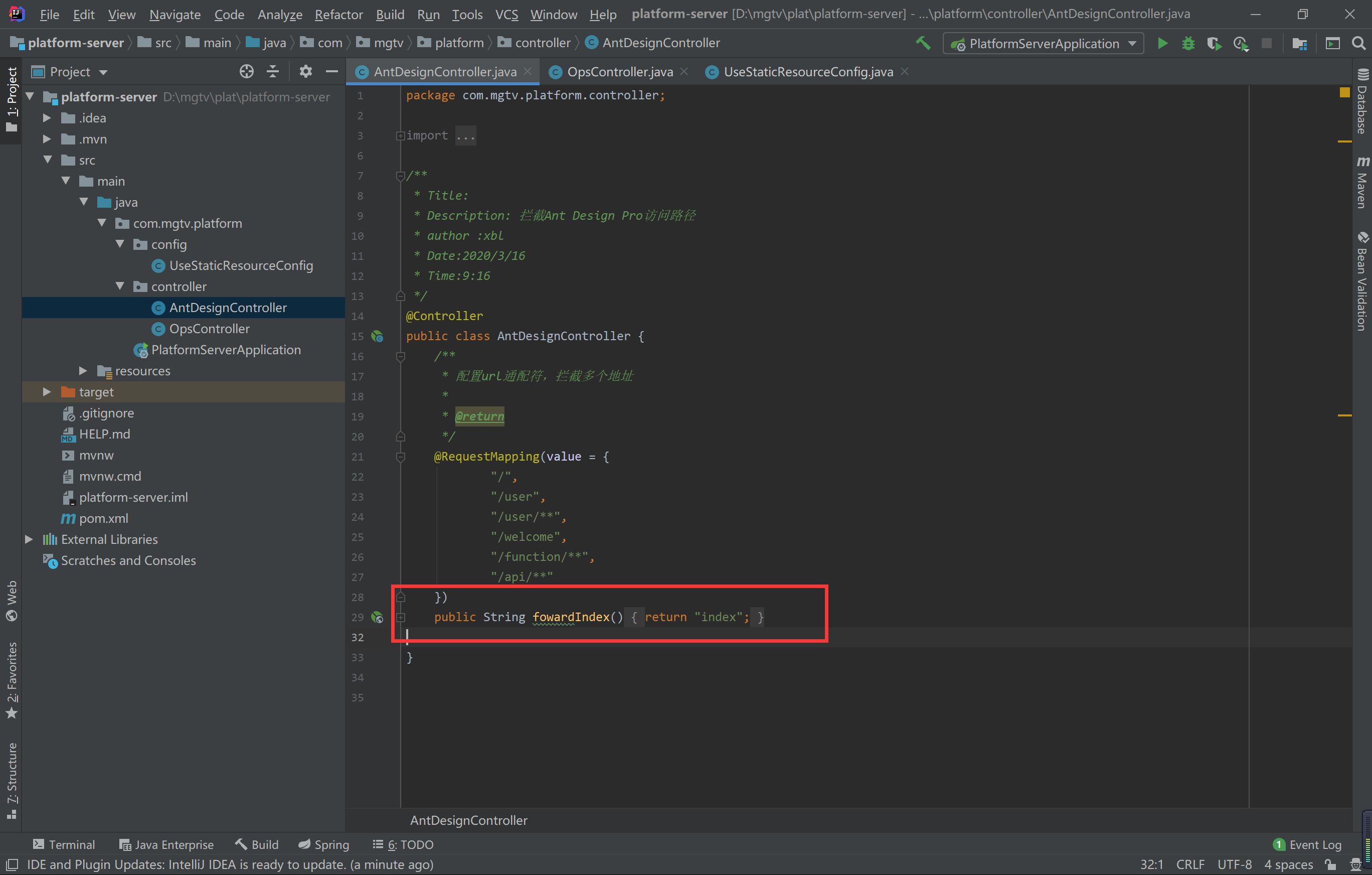Run with Coverage icon in toolbar

(1214, 43)
